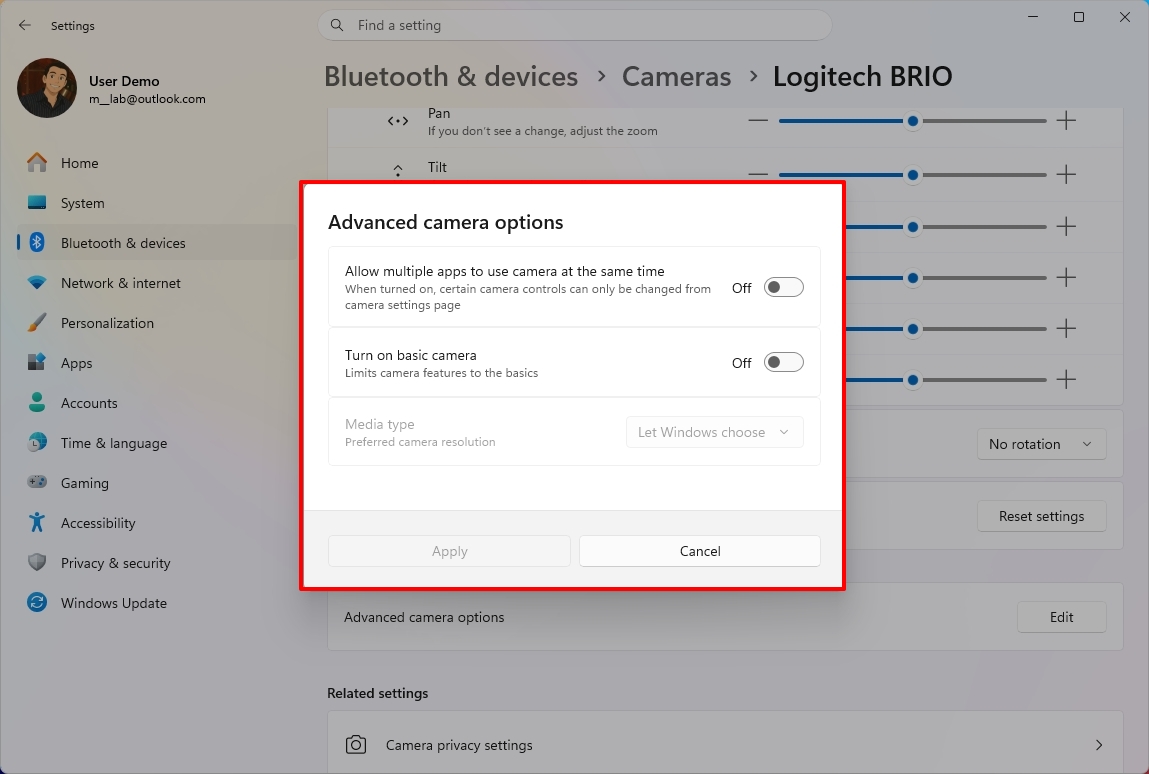Click the Accessibility figure icon
This screenshot has height=774, width=1149.
tap(37, 523)
